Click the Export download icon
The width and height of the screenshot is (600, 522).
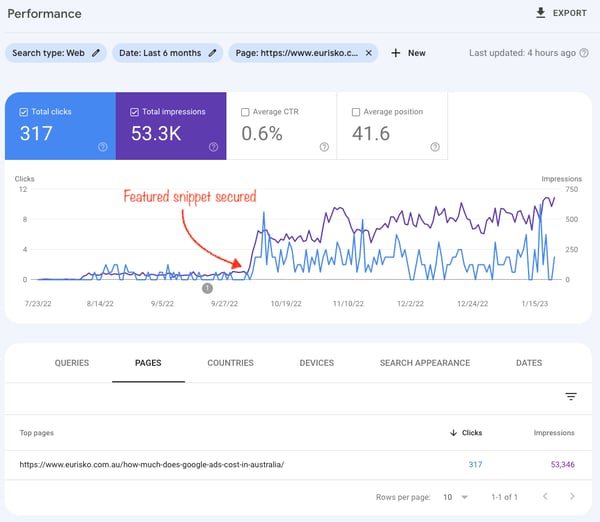click(x=541, y=14)
